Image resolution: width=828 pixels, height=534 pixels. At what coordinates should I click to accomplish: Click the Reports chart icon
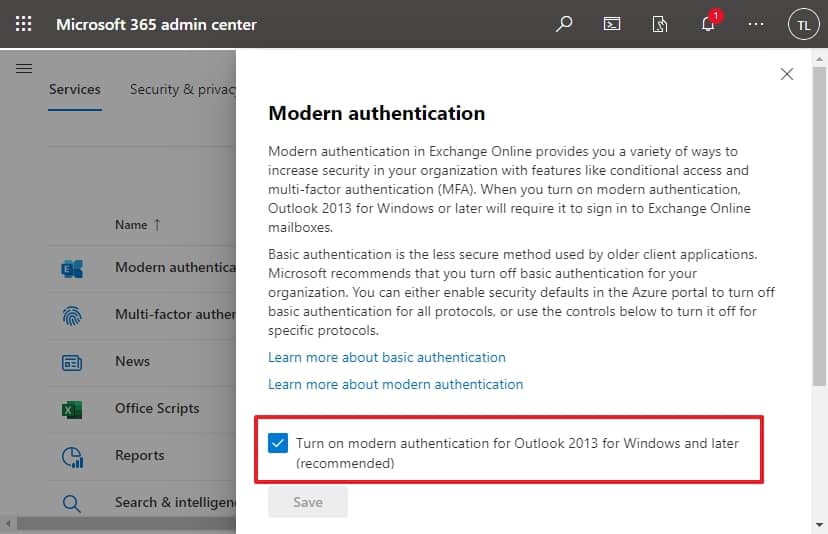point(72,457)
